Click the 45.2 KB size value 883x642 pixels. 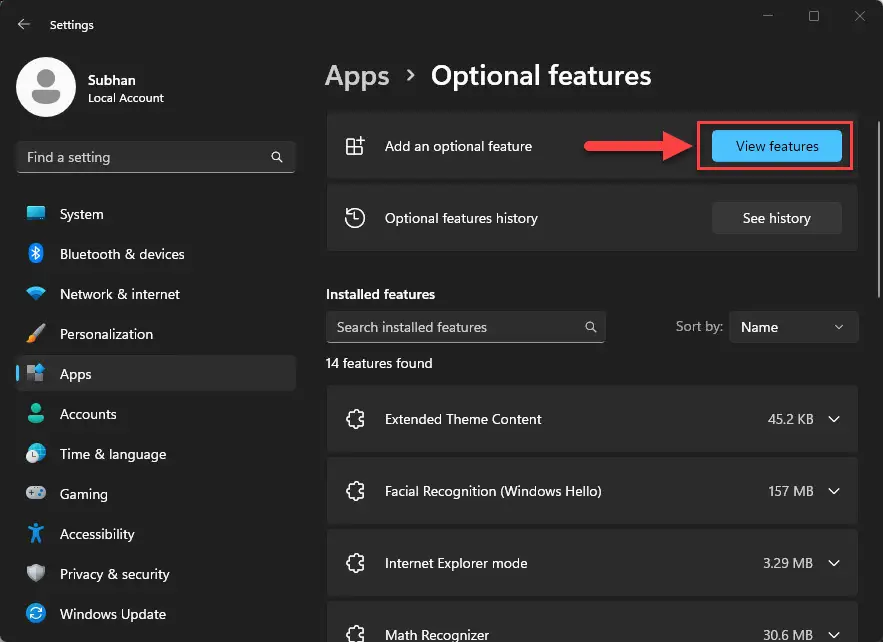(791, 419)
